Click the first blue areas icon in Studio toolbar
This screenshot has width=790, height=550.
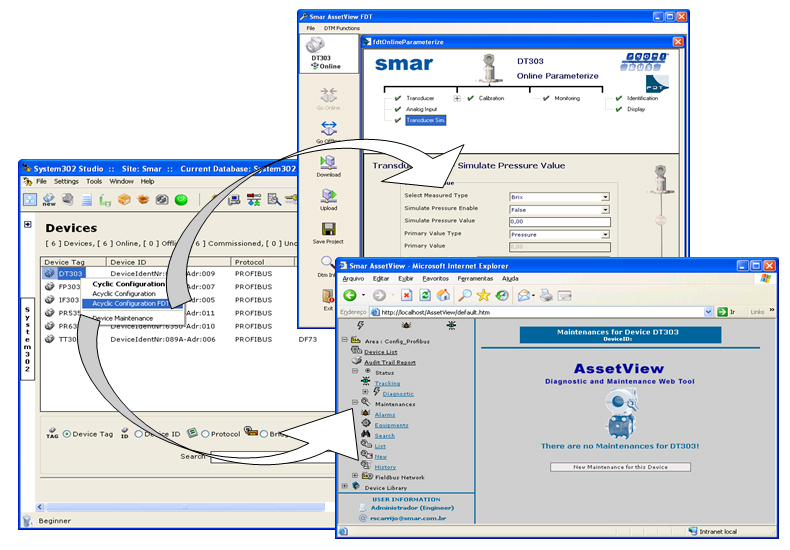click(x=30, y=199)
